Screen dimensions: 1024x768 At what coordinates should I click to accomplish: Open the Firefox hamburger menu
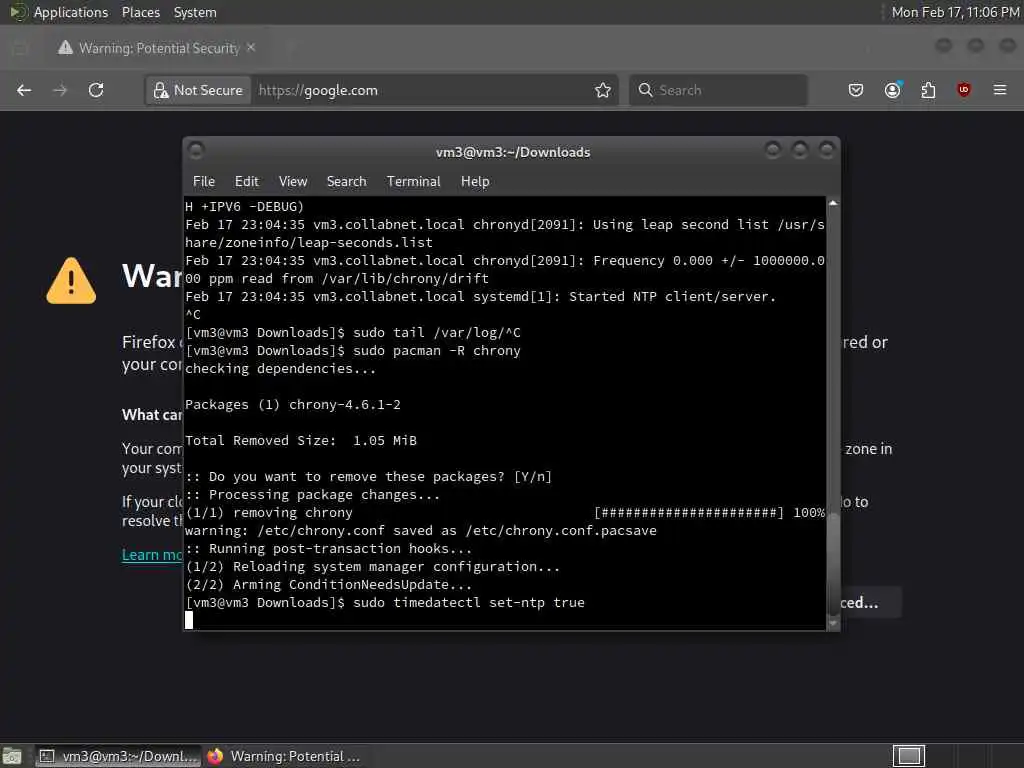(x=1000, y=90)
